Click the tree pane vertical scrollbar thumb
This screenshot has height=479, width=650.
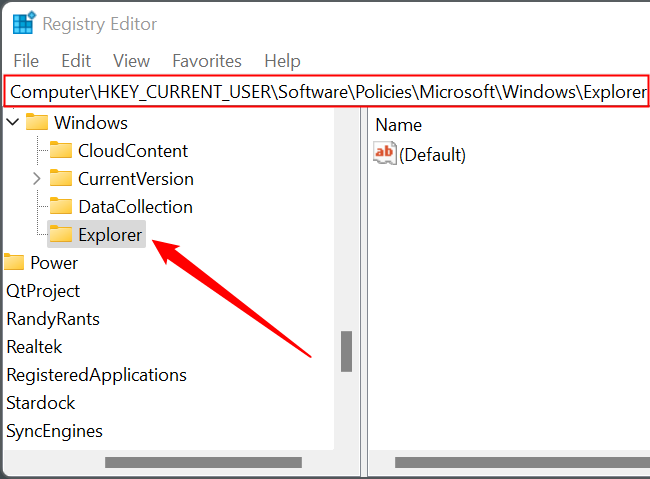tap(347, 351)
